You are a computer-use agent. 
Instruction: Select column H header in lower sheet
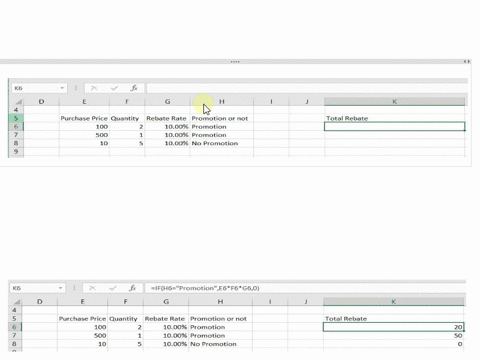point(220,302)
